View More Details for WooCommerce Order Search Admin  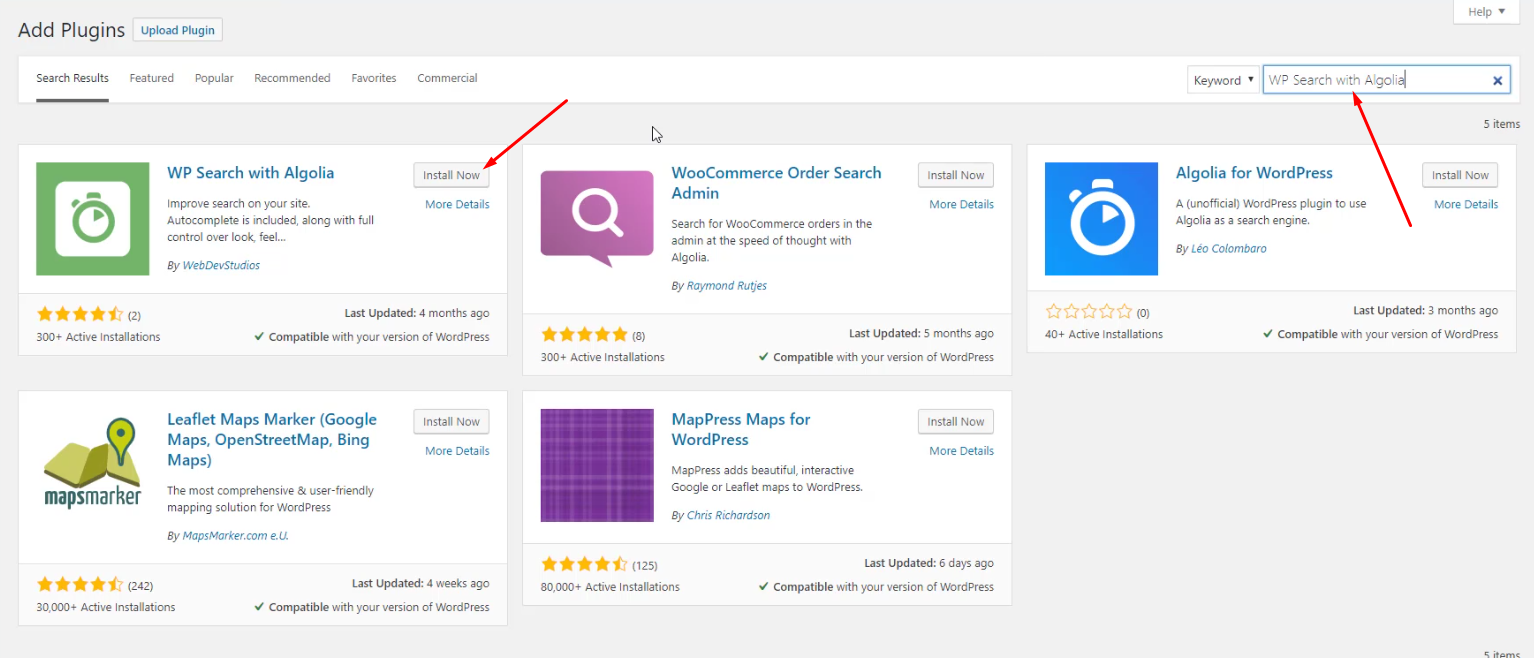(961, 204)
